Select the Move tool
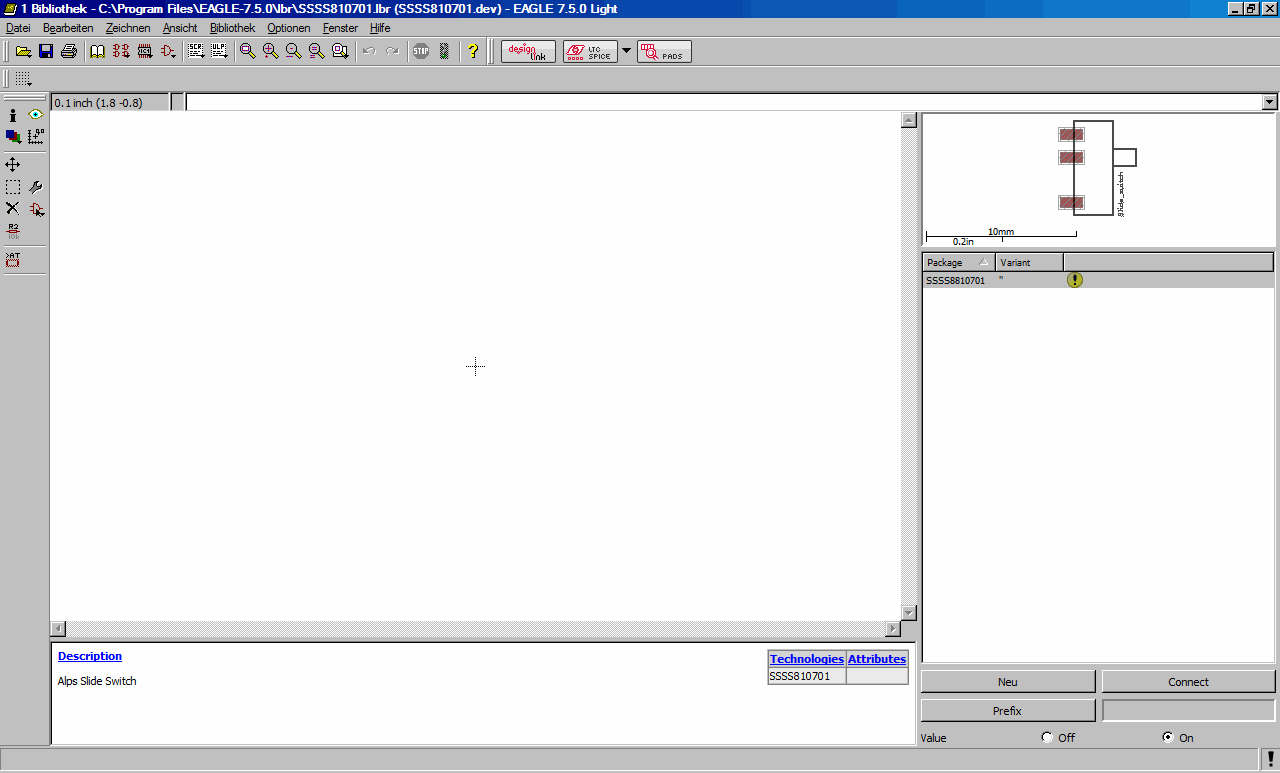 click(13, 164)
